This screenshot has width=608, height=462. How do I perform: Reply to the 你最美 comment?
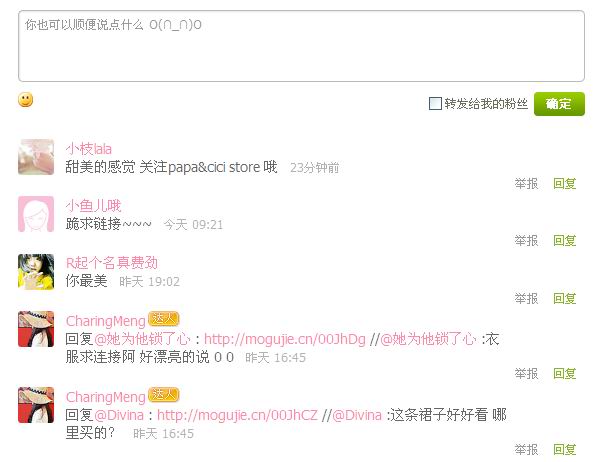point(565,298)
